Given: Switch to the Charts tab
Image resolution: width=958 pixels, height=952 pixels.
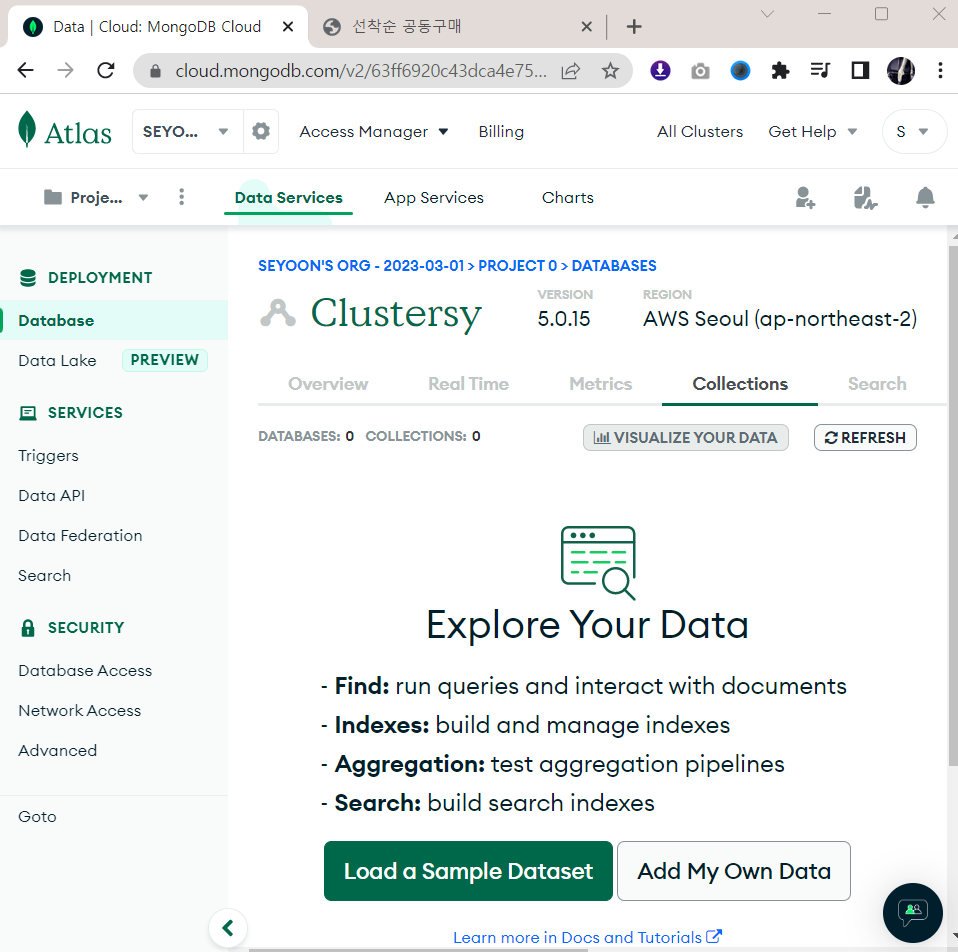Looking at the screenshot, I should point(568,197).
